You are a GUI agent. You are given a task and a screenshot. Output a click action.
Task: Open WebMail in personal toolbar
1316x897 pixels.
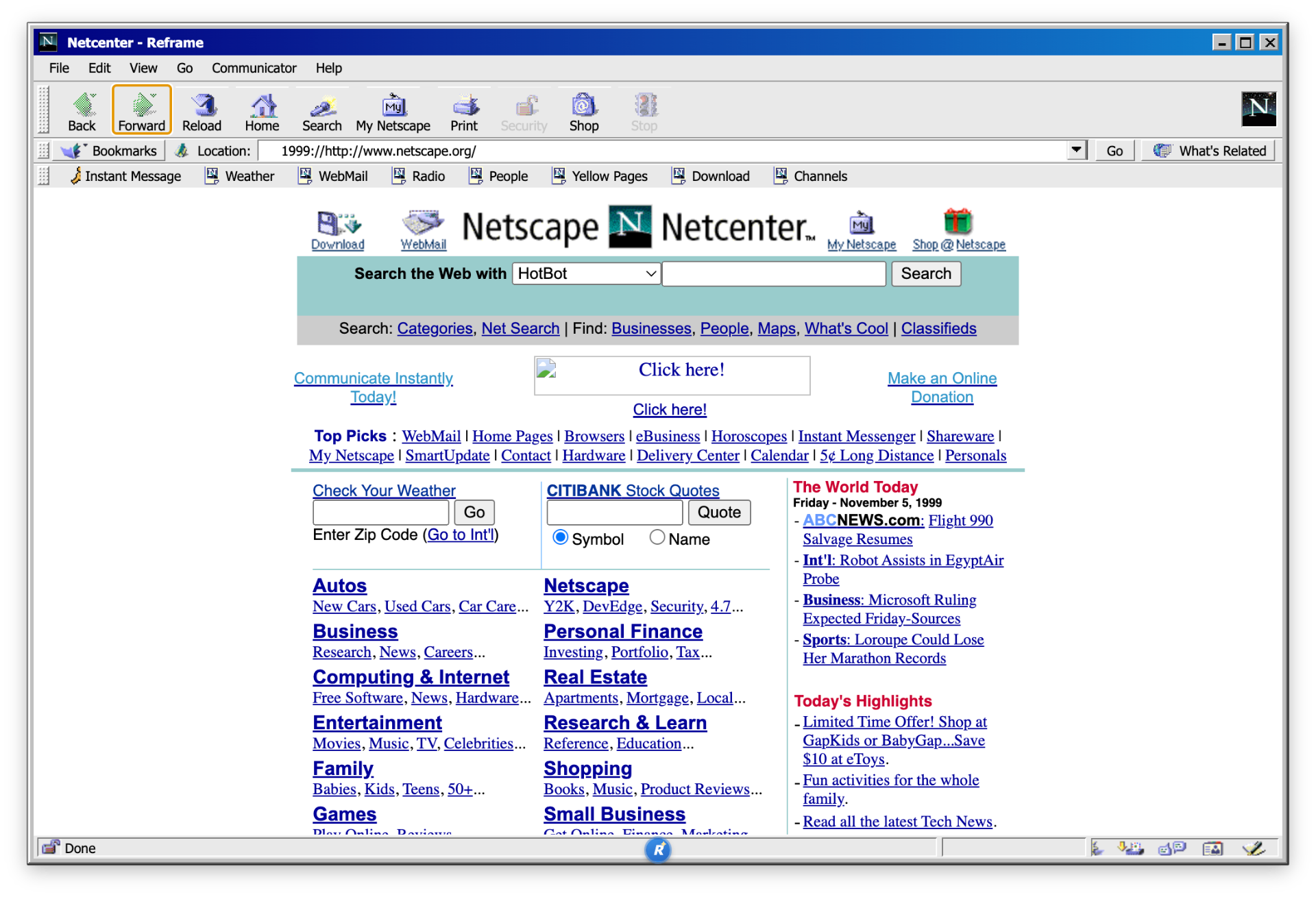pos(334,176)
